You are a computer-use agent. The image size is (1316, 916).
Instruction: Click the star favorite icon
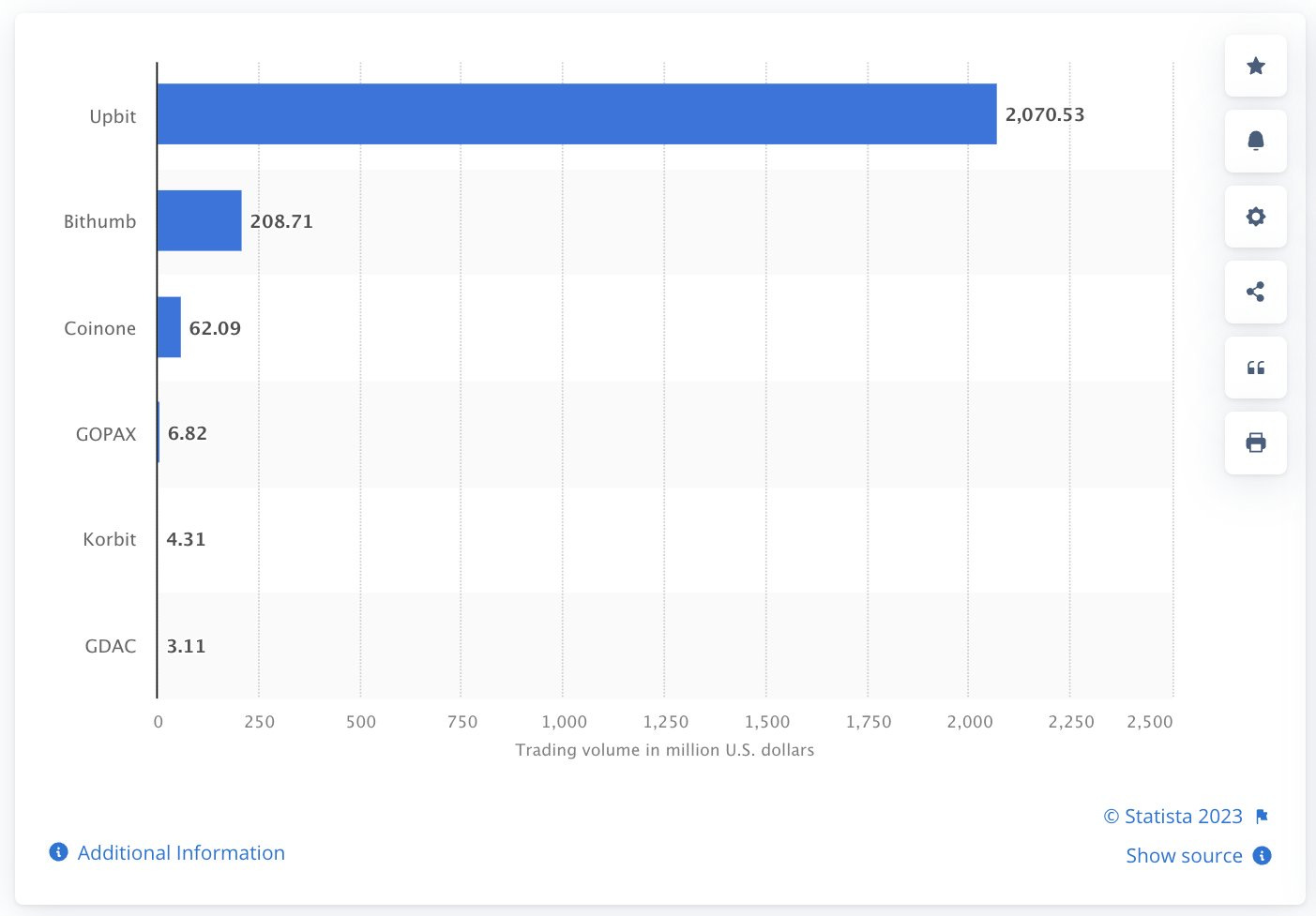pos(1255,66)
